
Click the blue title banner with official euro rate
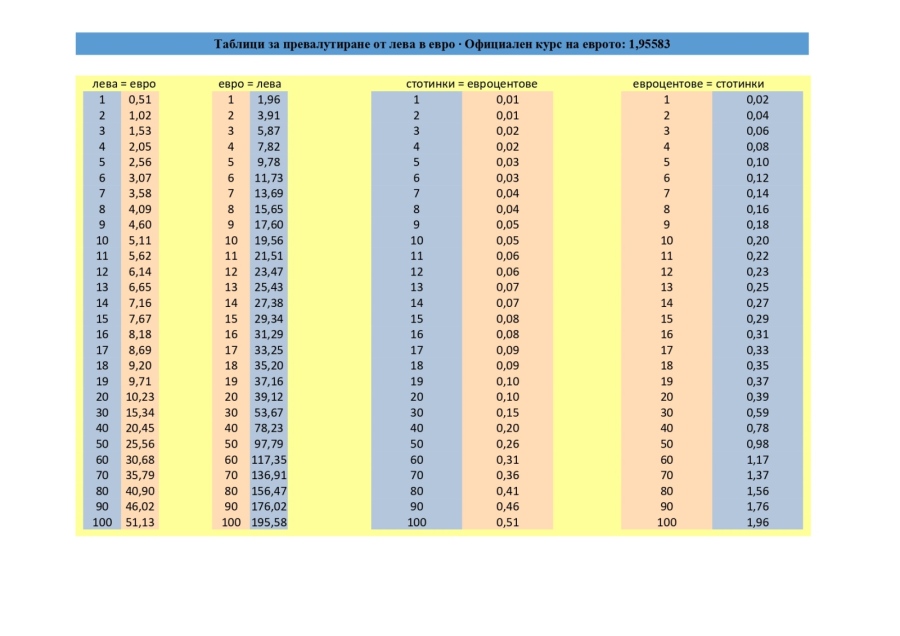(441, 44)
